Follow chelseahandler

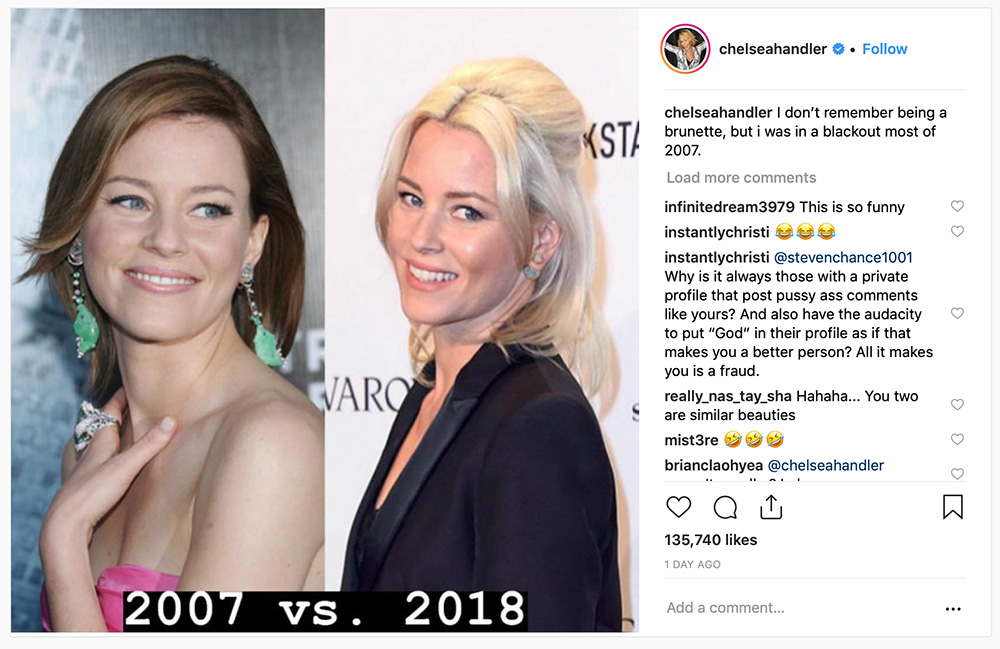coord(885,49)
